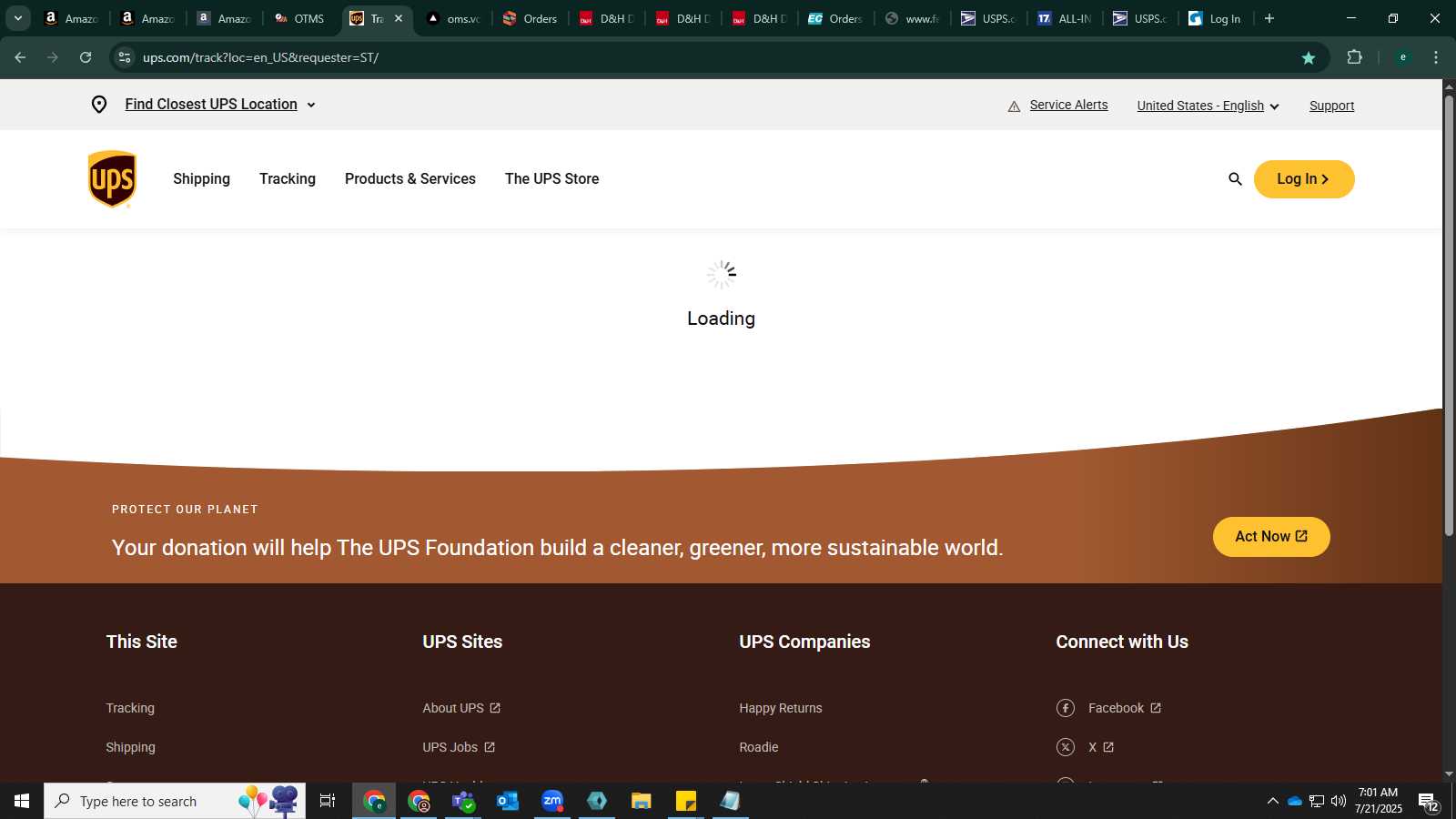This screenshot has height=819, width=1456.
Task: Click the OneDrive cloud tray icon
Action: (x=1295, y=801)
